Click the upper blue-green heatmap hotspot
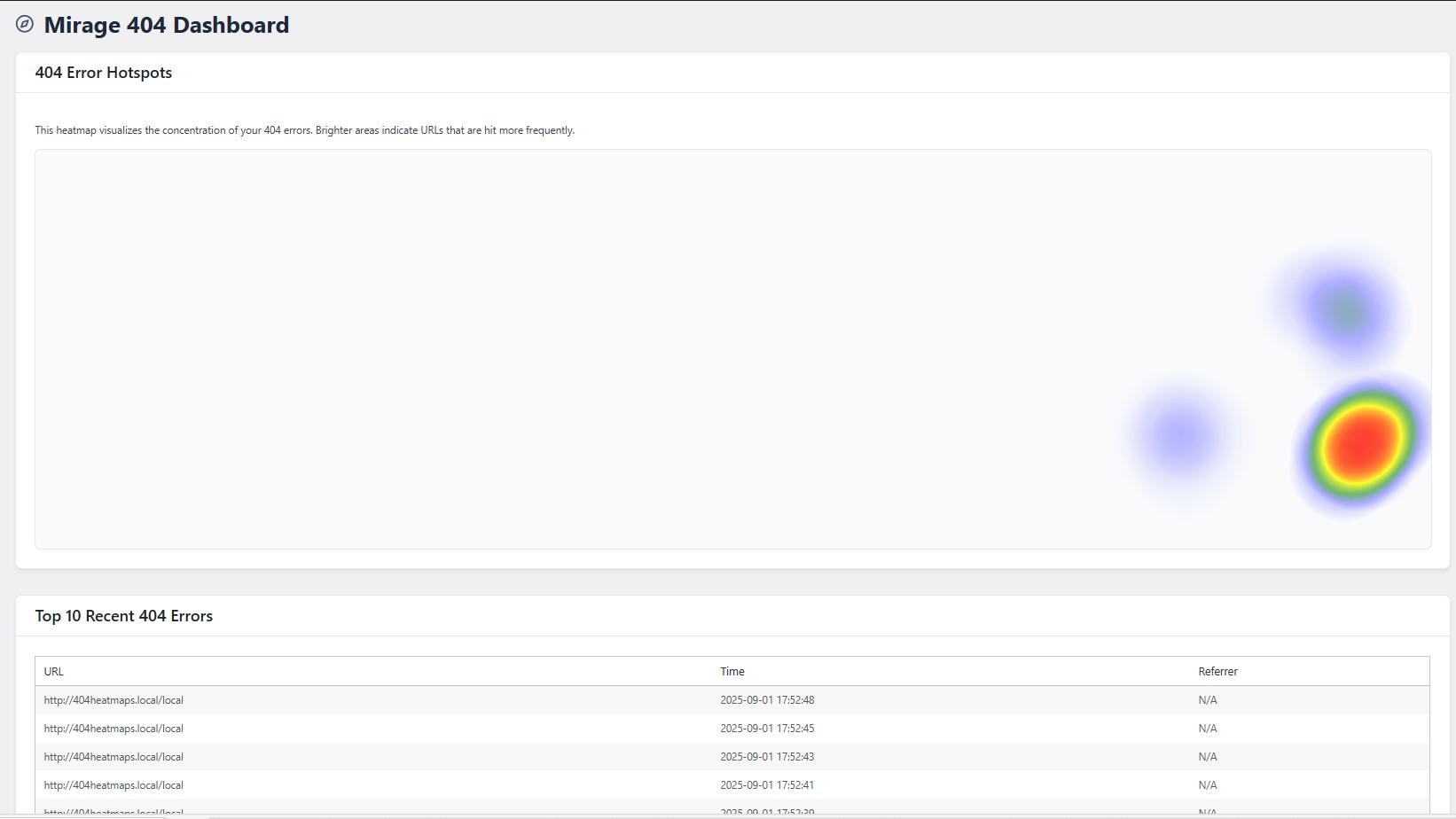Viewport: 1456px width, 819px height. (x=1346, y=312)
